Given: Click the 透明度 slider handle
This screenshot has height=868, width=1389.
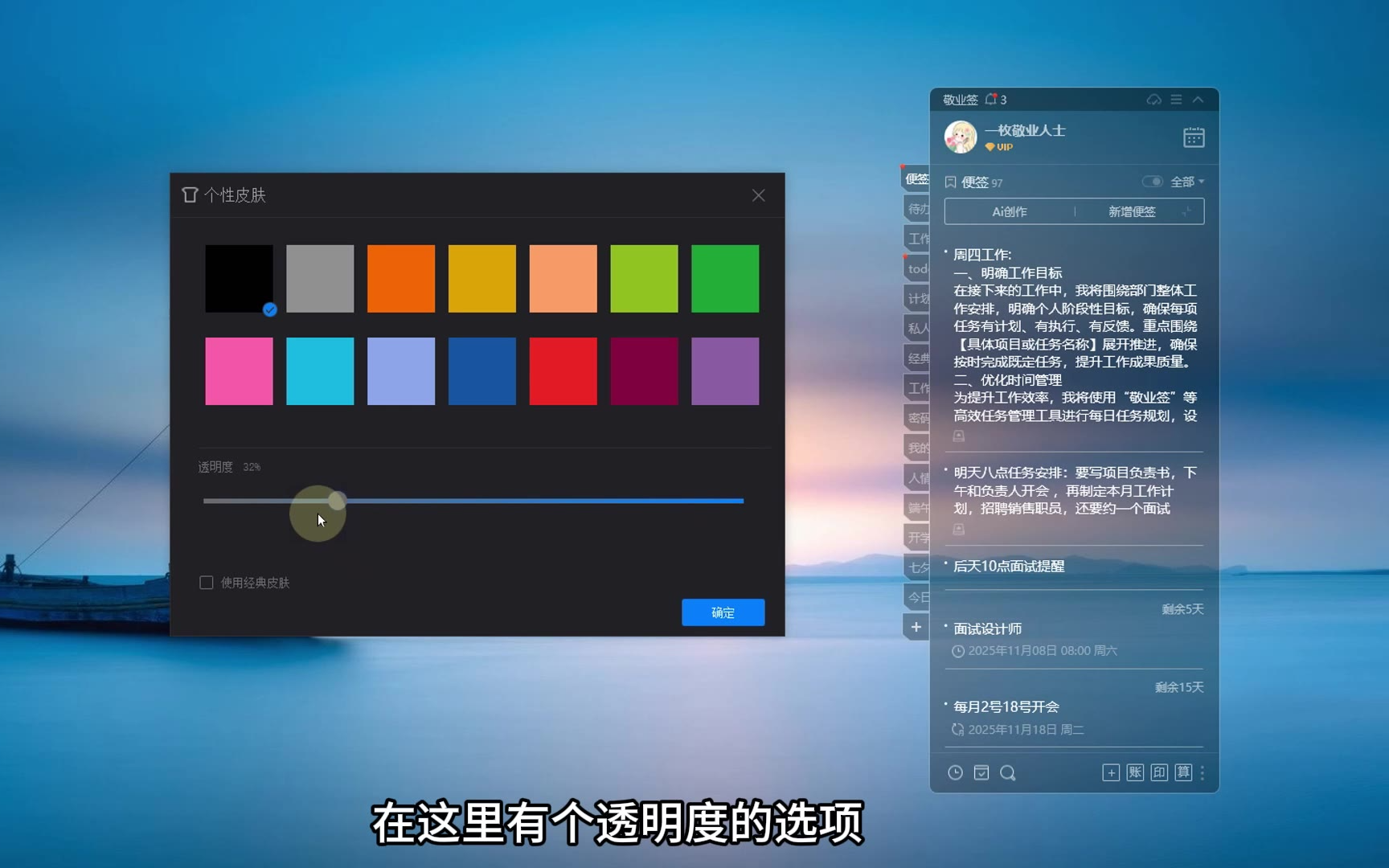Looking at the screenshot, I should (x=337, y=501).
